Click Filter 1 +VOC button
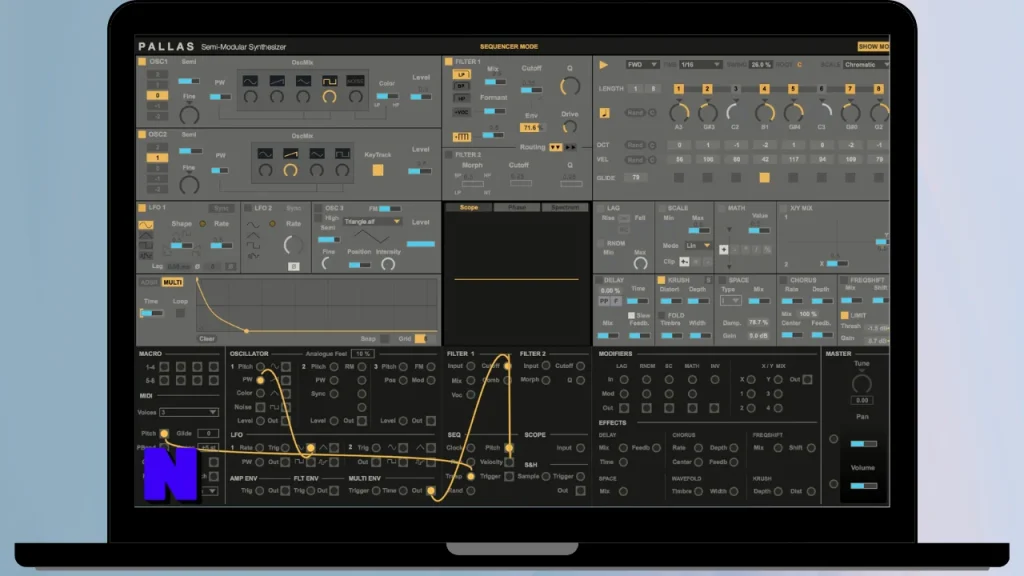The width and height of the screenshot is (1024, 576). point(461,112)
